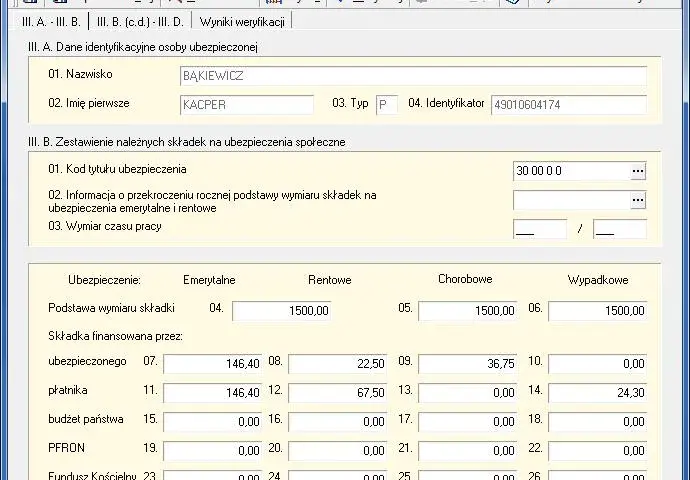Screen dimensions: 690x480
Task: Open the ellipsis picker for przekroczenie rocznej podstawy
Action: click(638, 200)
